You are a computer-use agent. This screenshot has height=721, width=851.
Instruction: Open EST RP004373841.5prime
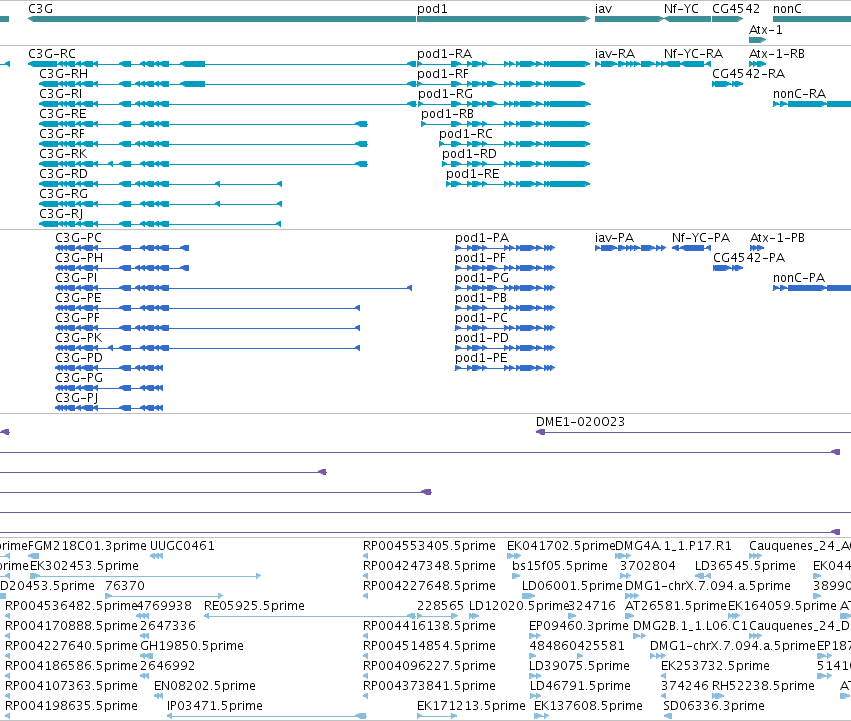[429, 686]
